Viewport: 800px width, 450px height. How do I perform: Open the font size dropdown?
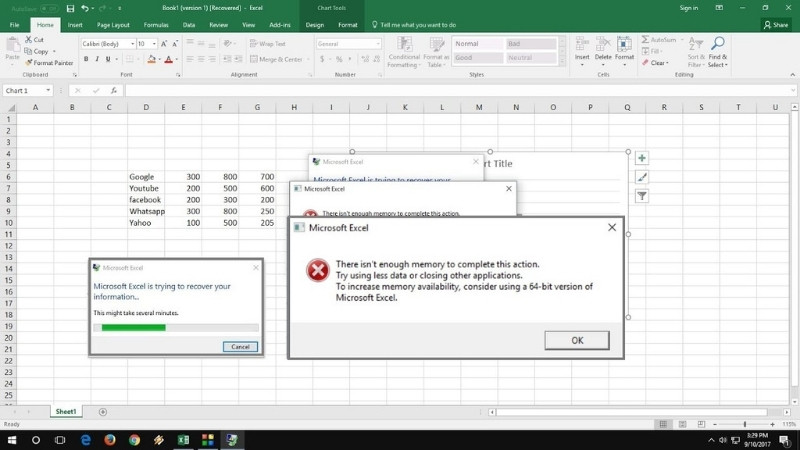pos(154,44)
